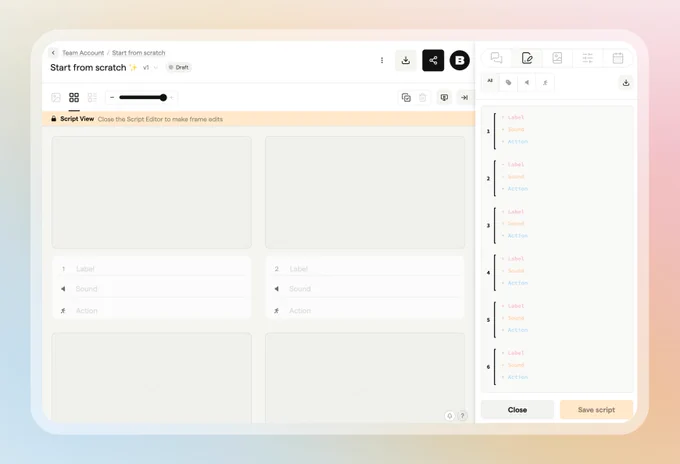Image resolution: width=680 pixels, height=464 pixels.
Task: Click Sound line of script block 6
Action: 515,365
